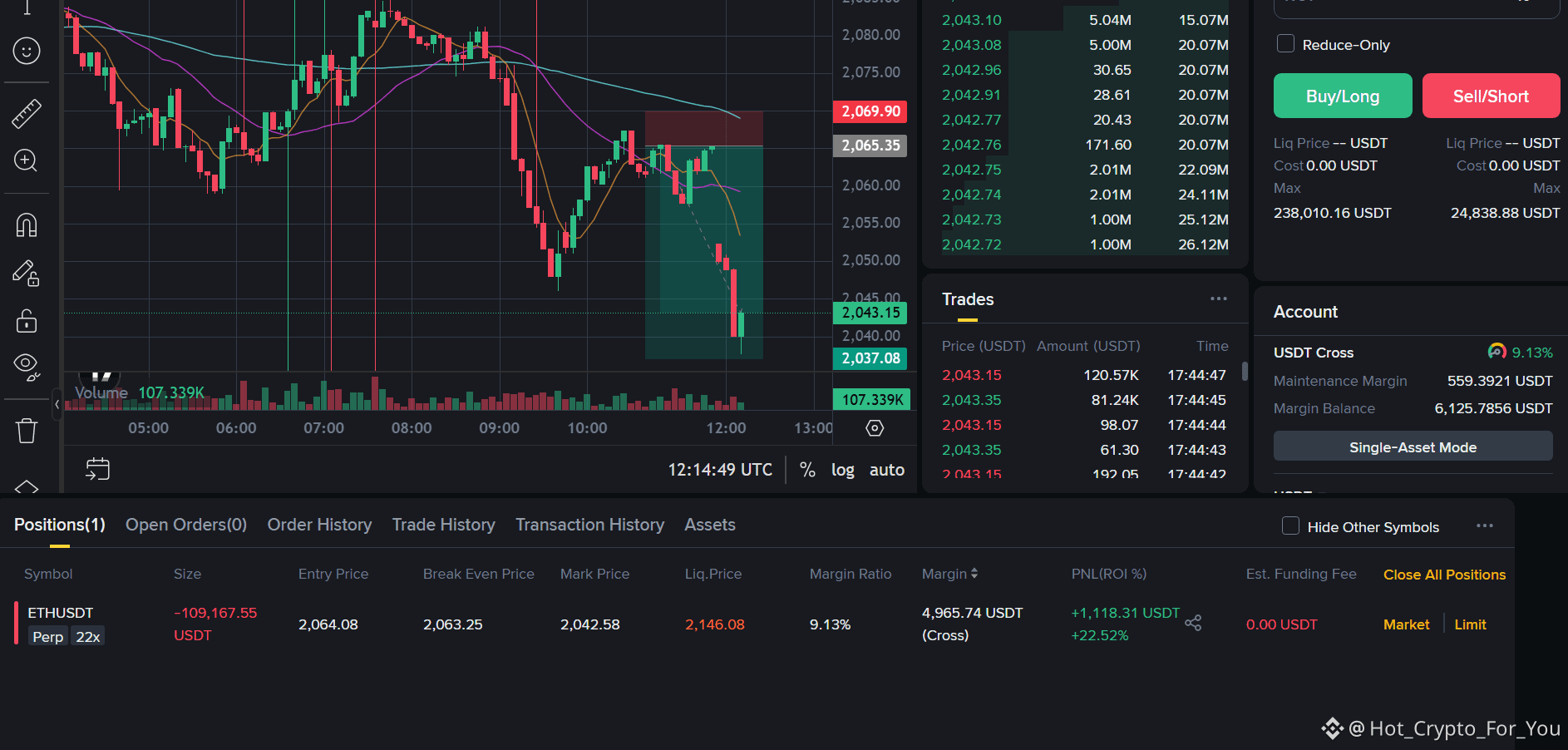
Task: Click the Maintenance Margin value
Action: pyautogui.click(x=1500, y=381)
